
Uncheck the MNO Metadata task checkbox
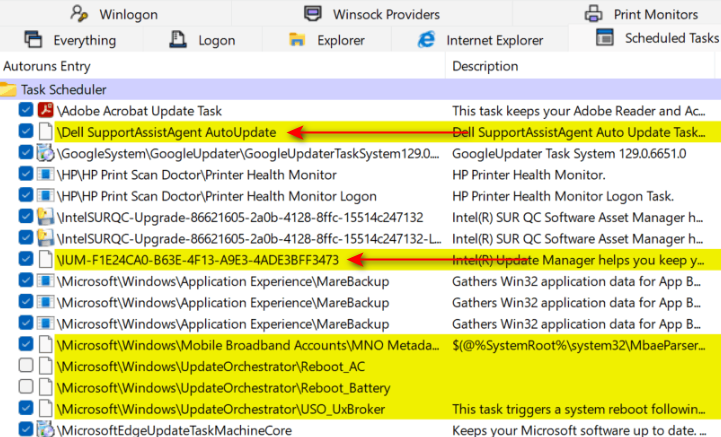26,344
